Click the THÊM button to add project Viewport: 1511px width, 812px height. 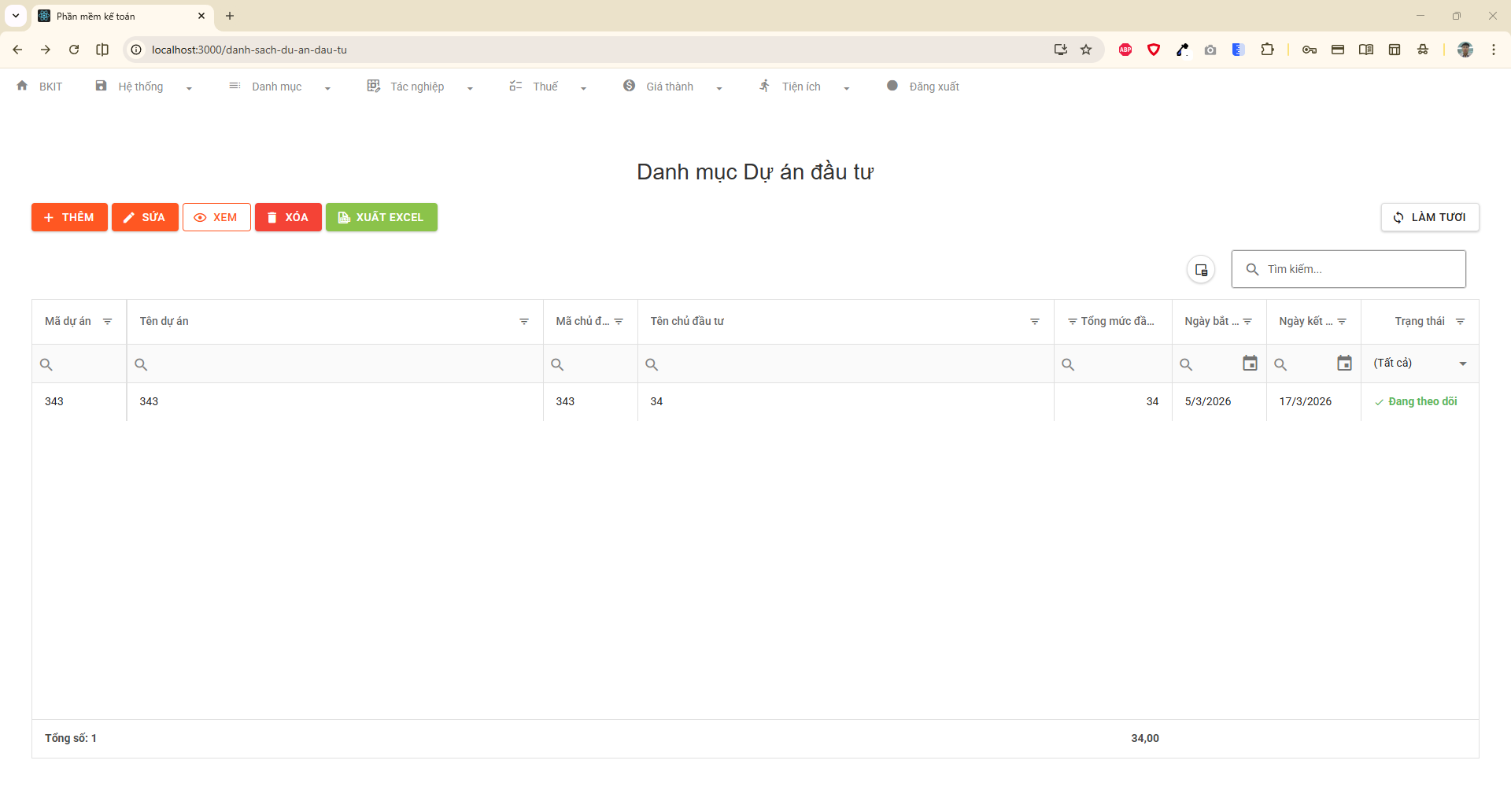69,217
